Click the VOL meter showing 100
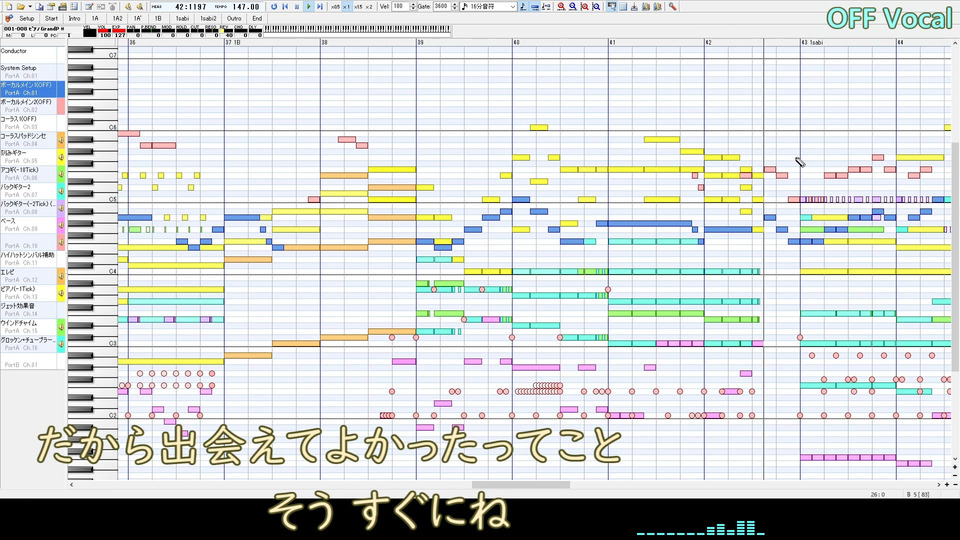The width and height of the screenshot is (960, 540). click(x=105, y=32)
